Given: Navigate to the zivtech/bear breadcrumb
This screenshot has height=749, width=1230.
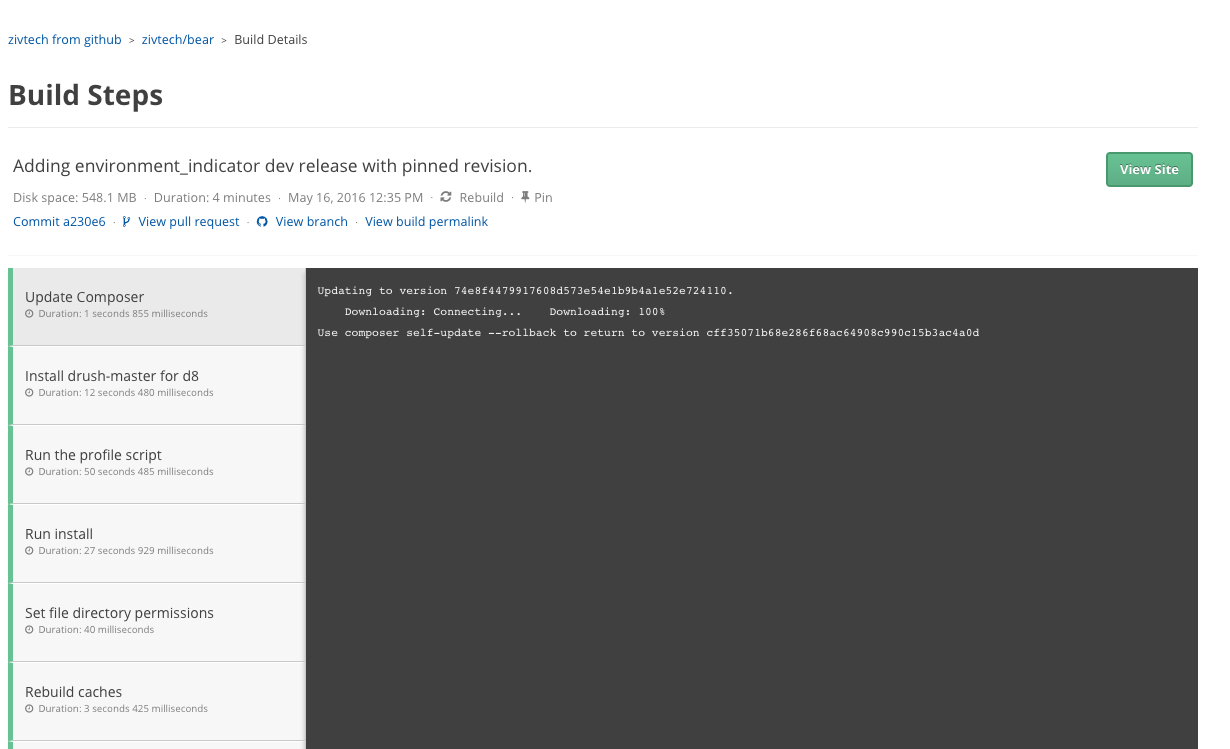Looking at the screenshot, I should [178, 40].
